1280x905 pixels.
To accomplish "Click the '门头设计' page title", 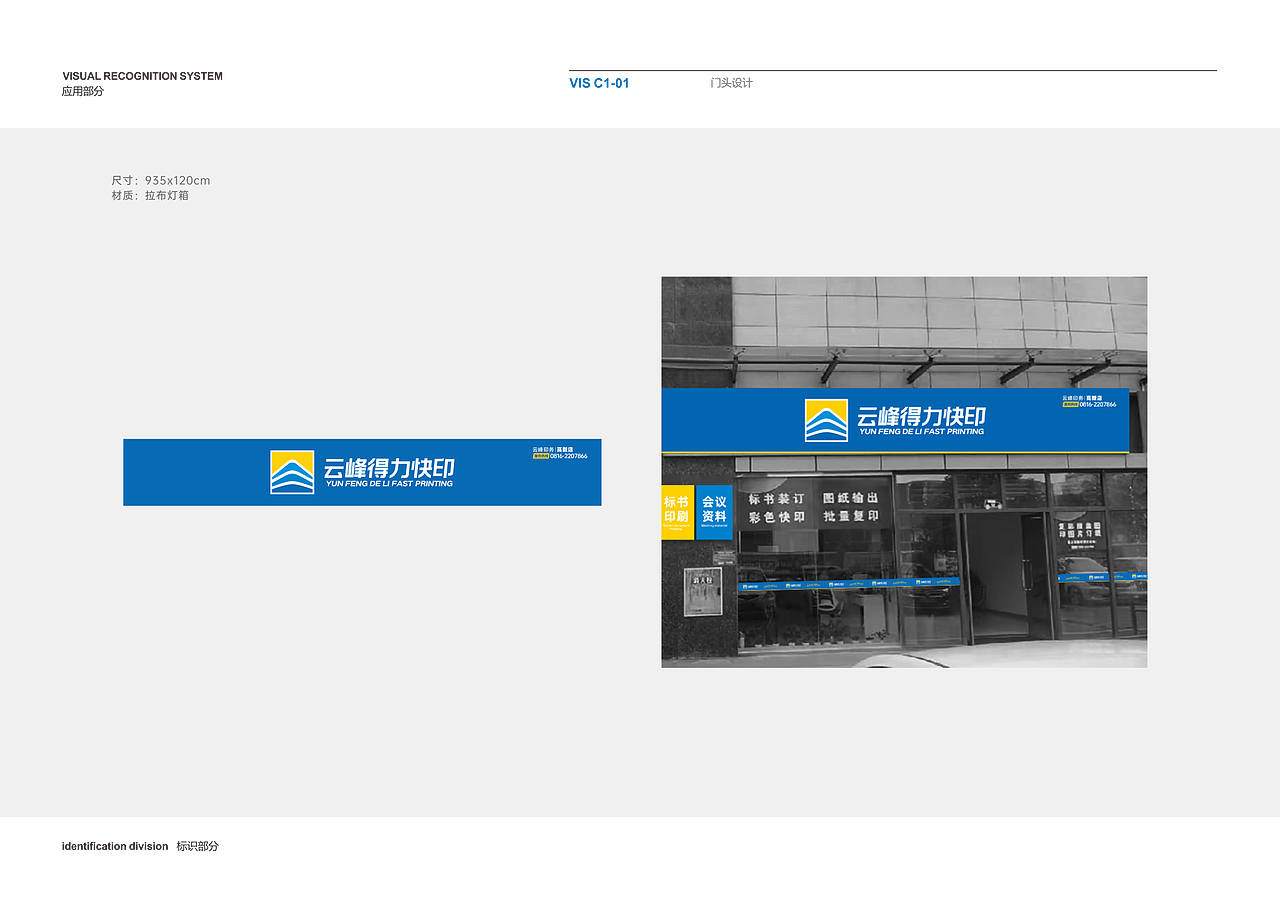I will [731, 83].
